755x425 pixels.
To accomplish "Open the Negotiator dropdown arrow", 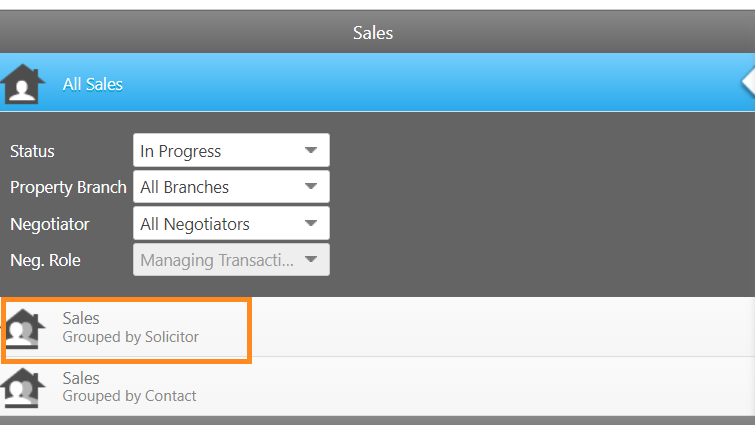I will coord(311,223).
